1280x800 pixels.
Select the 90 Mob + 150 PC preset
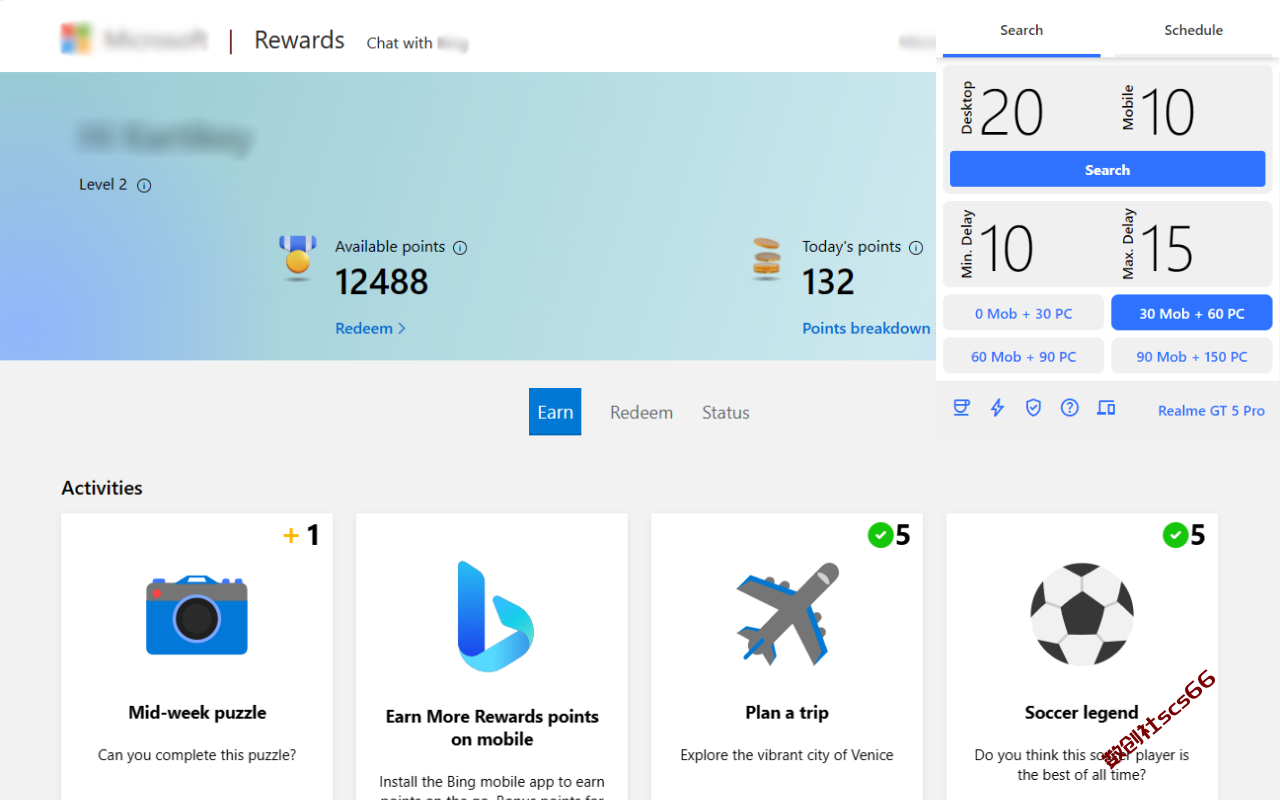(1191, 356)
